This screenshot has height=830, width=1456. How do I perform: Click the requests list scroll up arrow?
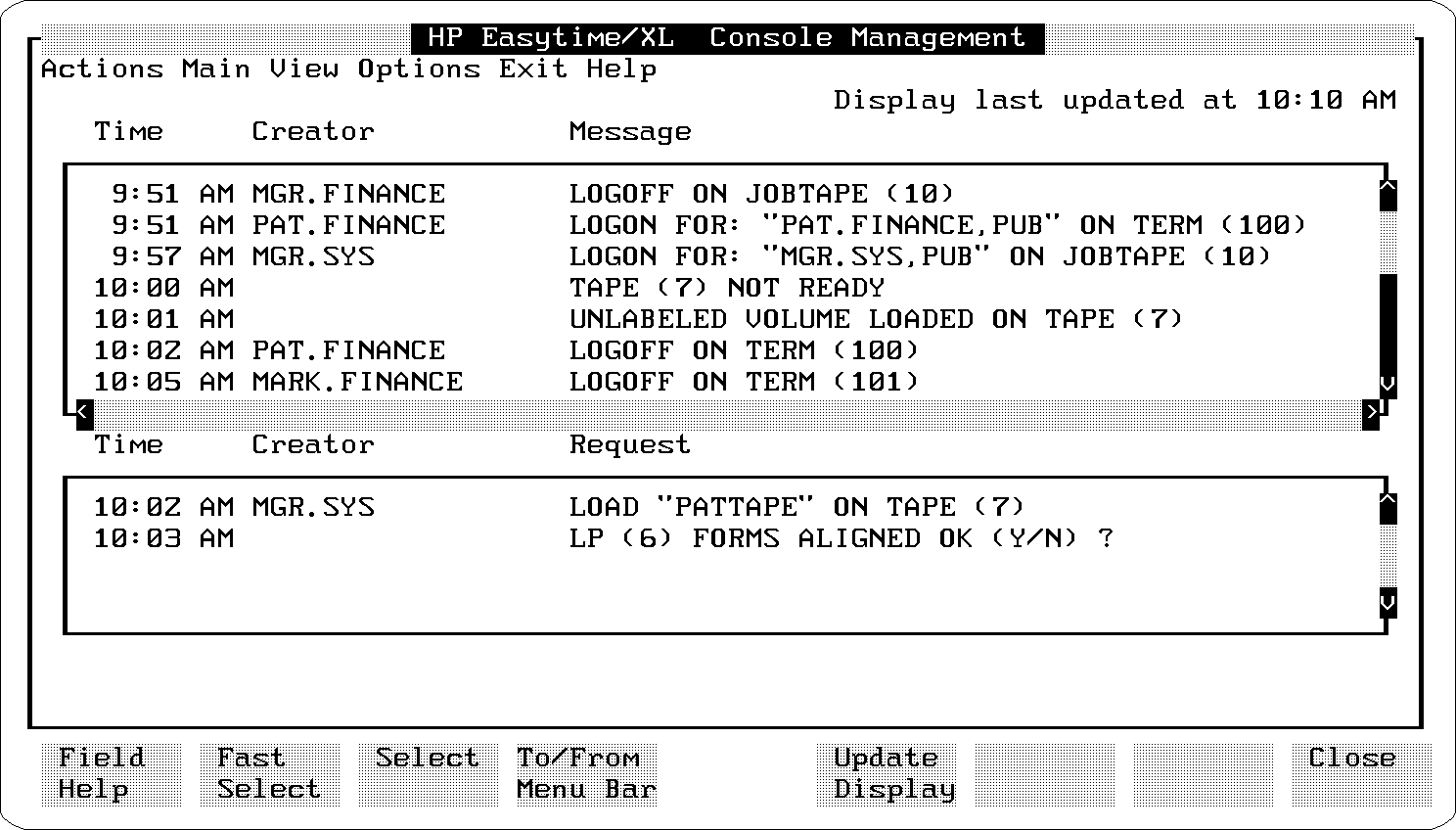click(x=1388, y=507)
